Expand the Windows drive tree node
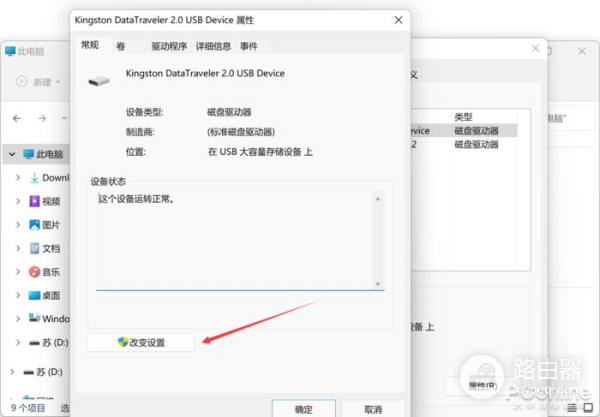 coord(18,319)
